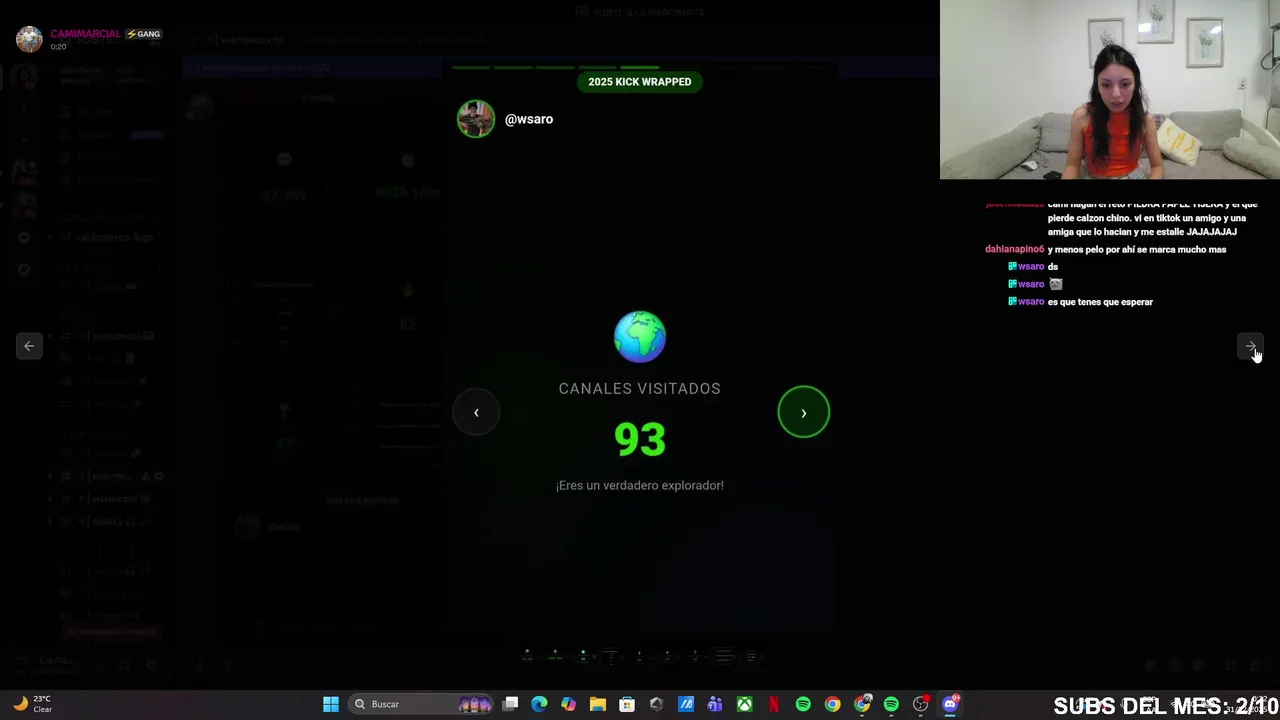Screen dimensions: 1280x720
Task: Click the chat message 'es que tenes que esperar'
Action: (1100, 302)
